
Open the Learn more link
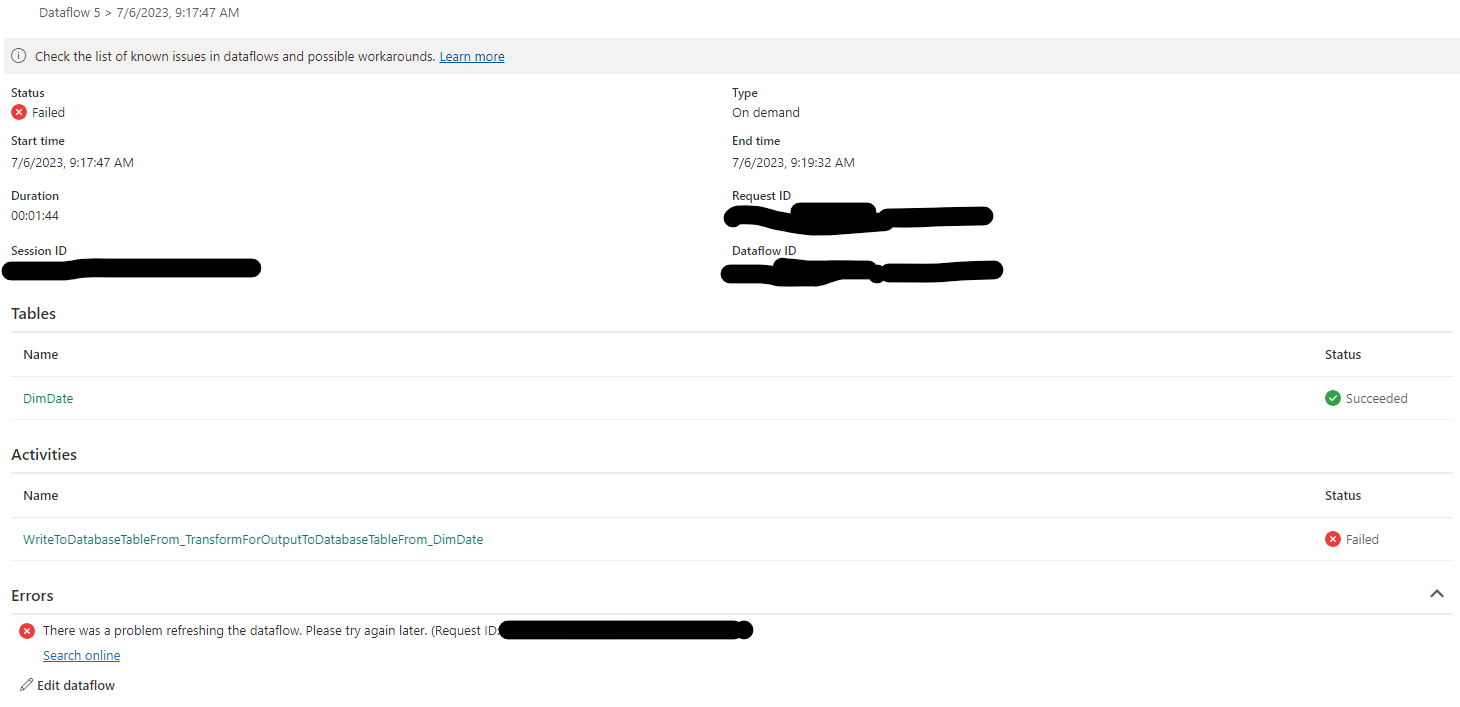[x=472, y=57]
